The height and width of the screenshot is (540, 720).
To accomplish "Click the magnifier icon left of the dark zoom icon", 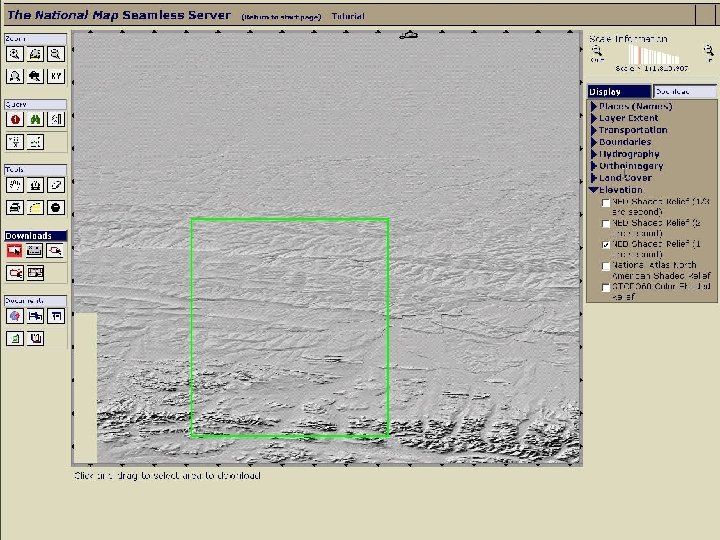I will (x=15, y=76).
